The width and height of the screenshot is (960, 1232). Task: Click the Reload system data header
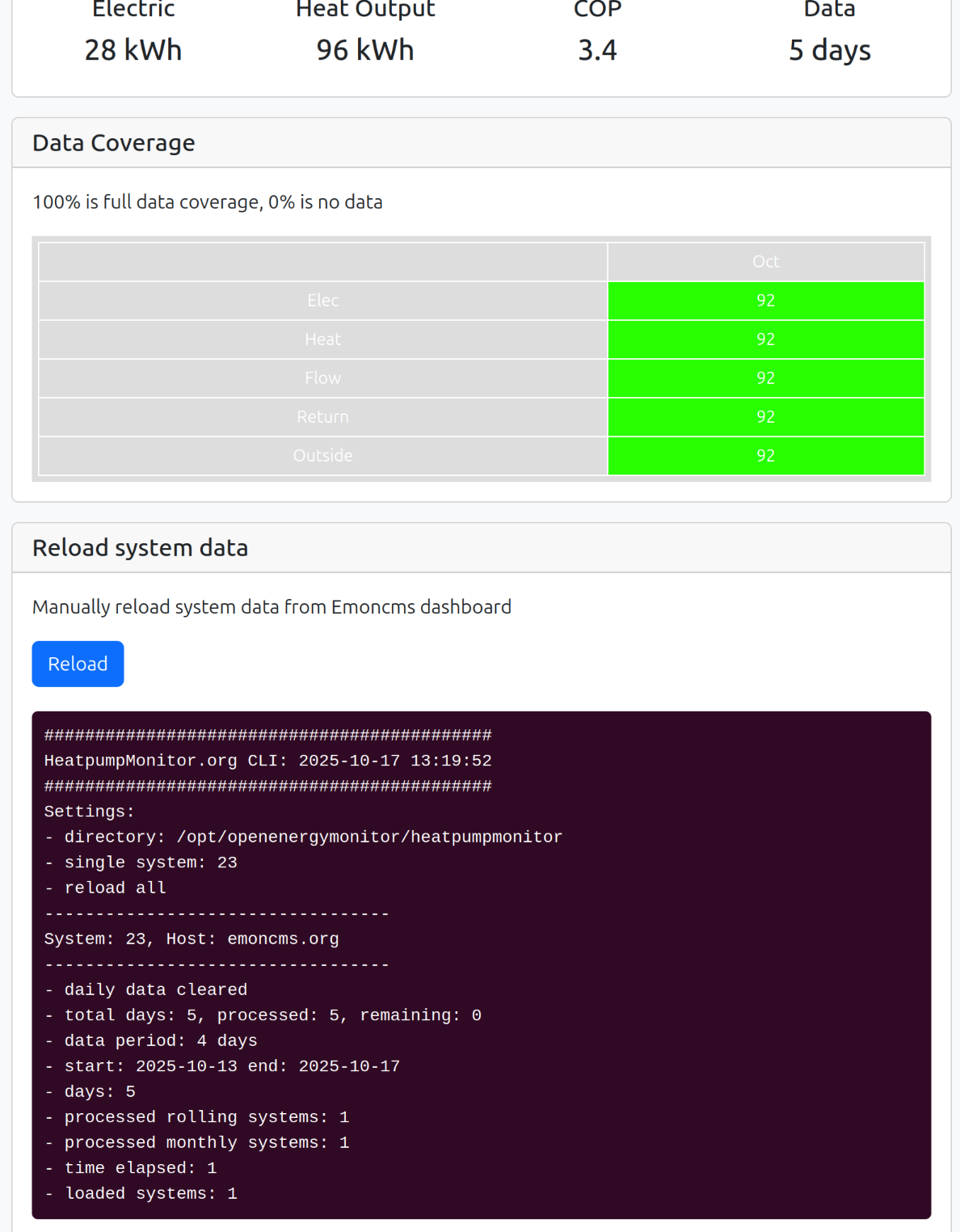coord(140,548)
